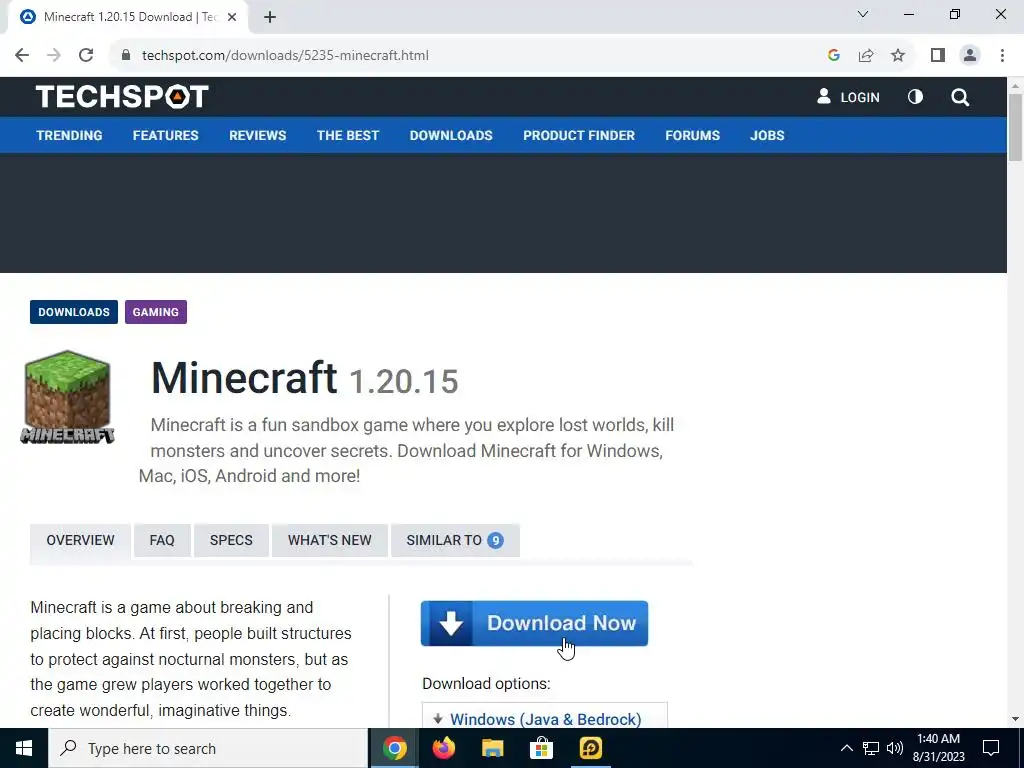Expand the tab search chevron

pyautogui.click(x=863, y=14)
